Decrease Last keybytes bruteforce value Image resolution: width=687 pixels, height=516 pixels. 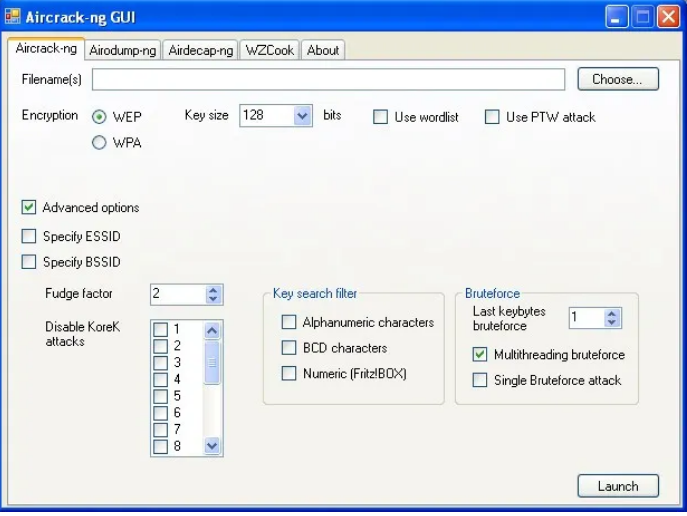click(x=612, y=322)
